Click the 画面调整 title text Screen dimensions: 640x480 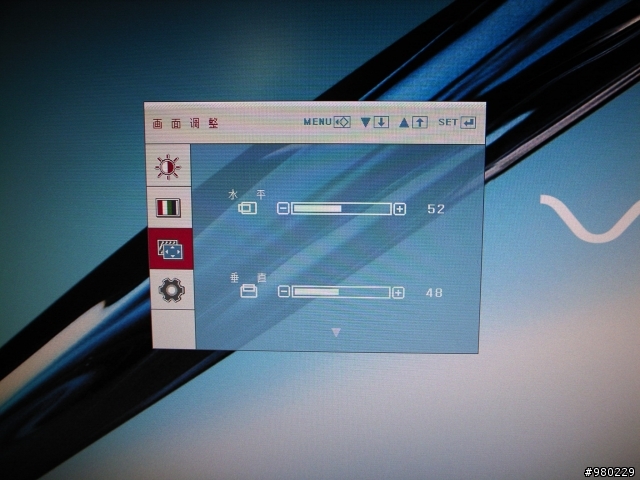185,123
